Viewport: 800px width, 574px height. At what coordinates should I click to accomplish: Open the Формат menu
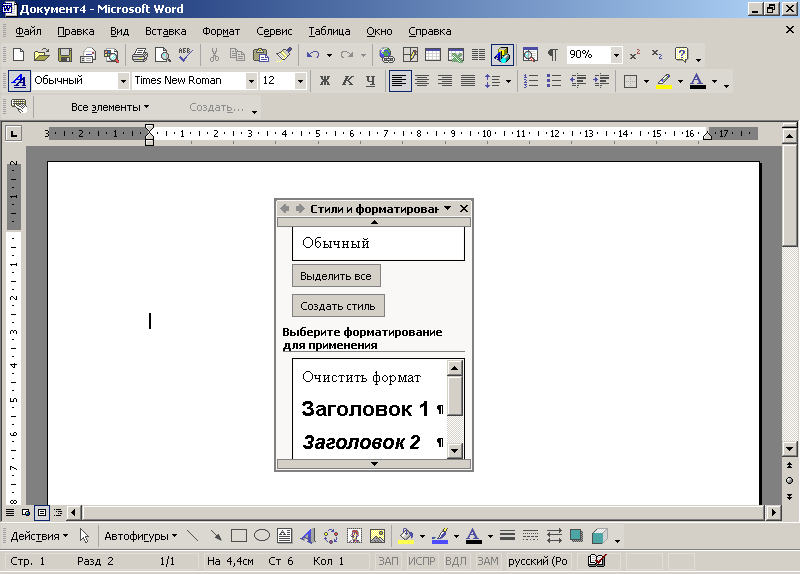point(221,31)
